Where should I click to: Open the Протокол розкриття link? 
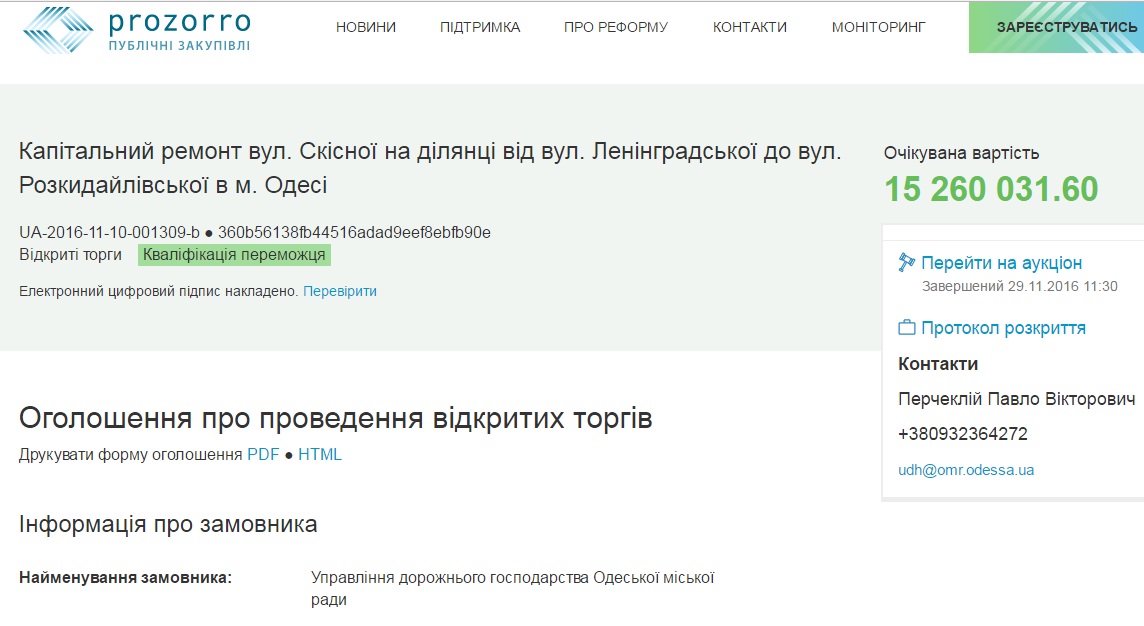[x=1003, y=328]
